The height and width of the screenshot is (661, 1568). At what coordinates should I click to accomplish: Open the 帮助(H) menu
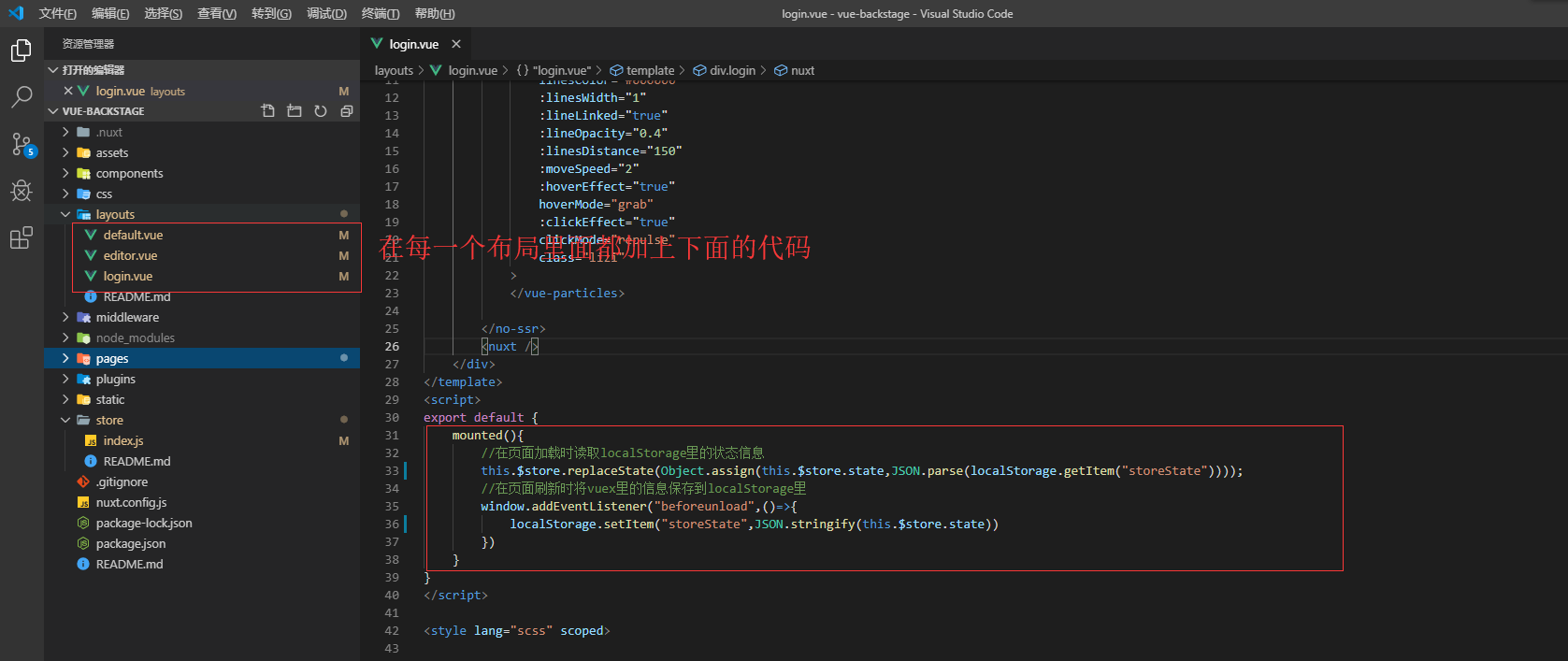pos(435,13)
